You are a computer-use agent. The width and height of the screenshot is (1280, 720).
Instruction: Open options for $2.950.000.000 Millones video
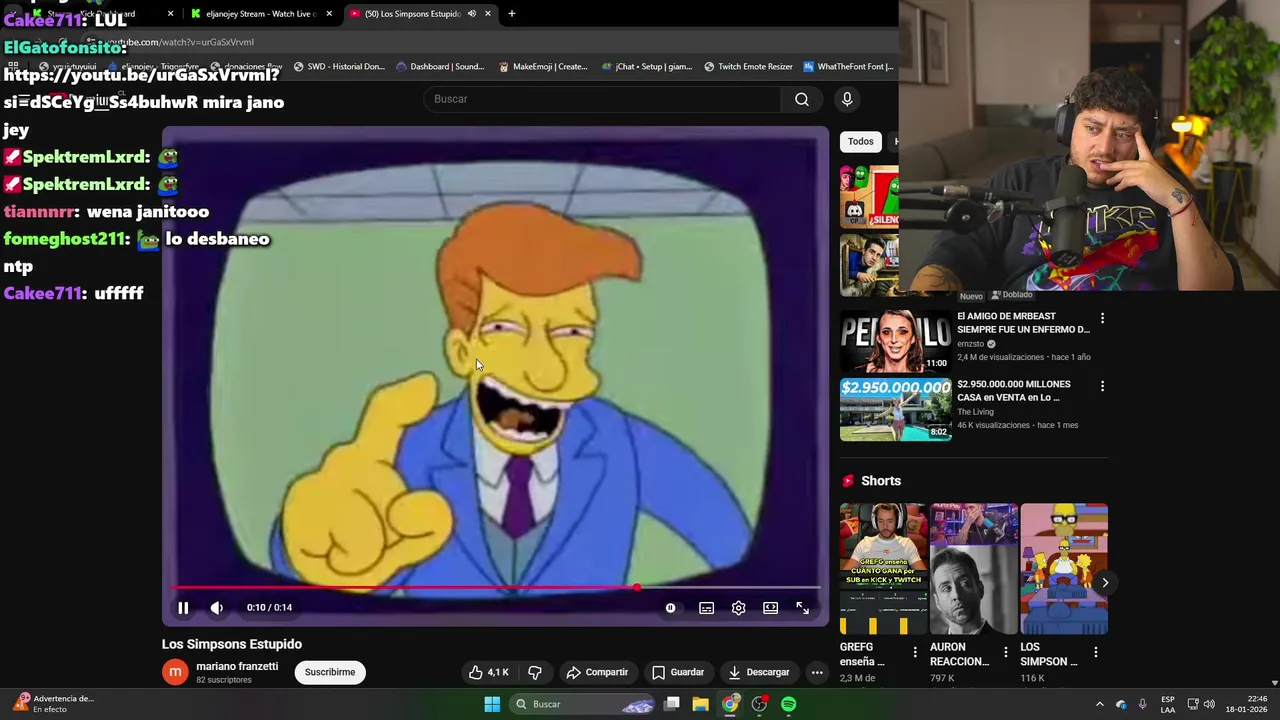point(1102,386)
